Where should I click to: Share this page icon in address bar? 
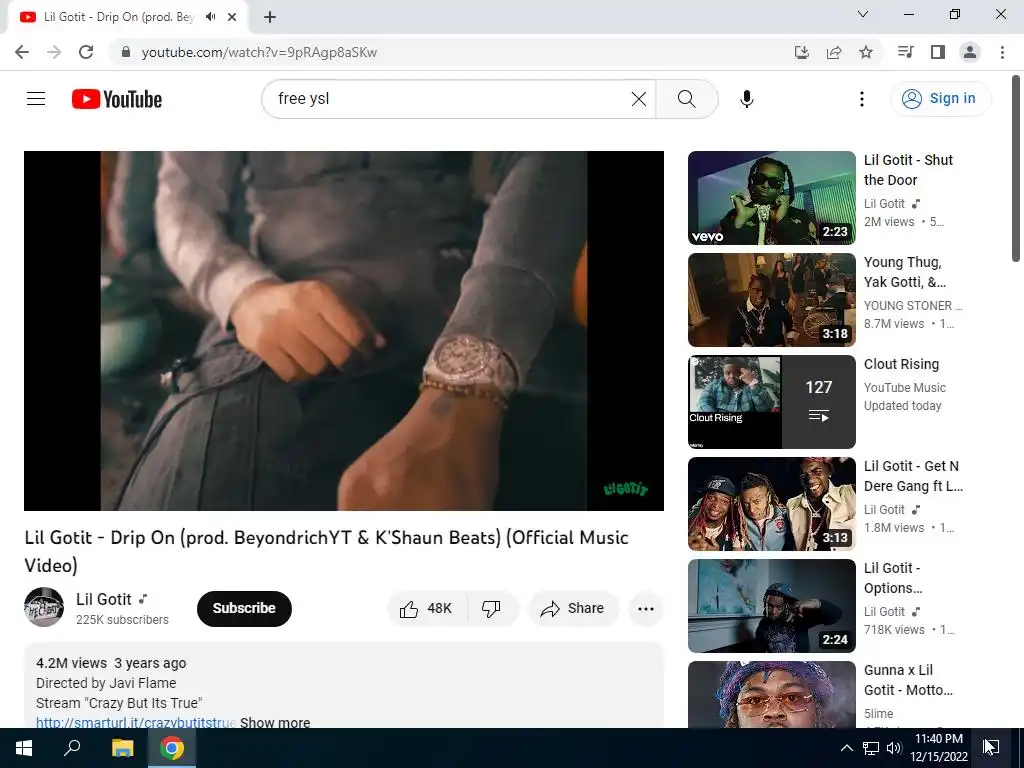[x=834, y=52]
